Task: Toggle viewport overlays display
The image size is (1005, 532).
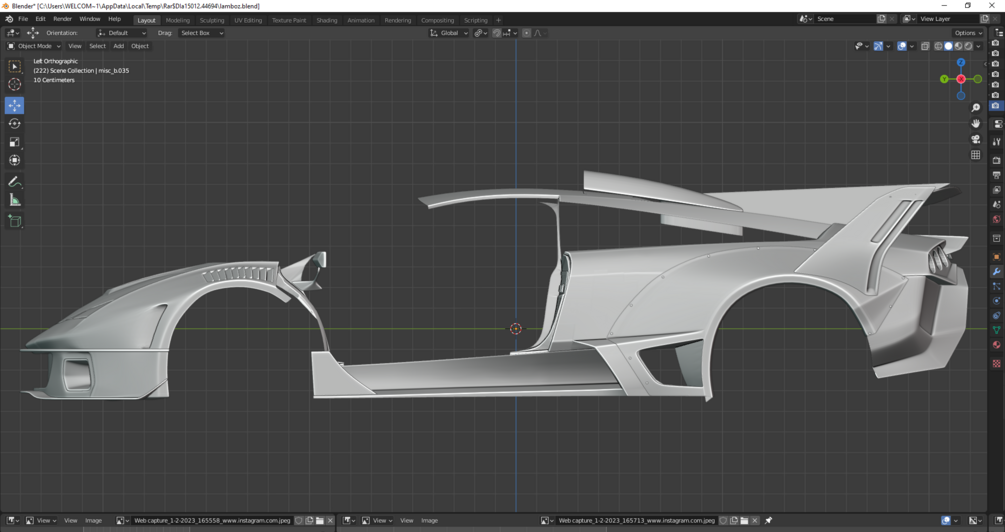Action: [x=901, y=46]
